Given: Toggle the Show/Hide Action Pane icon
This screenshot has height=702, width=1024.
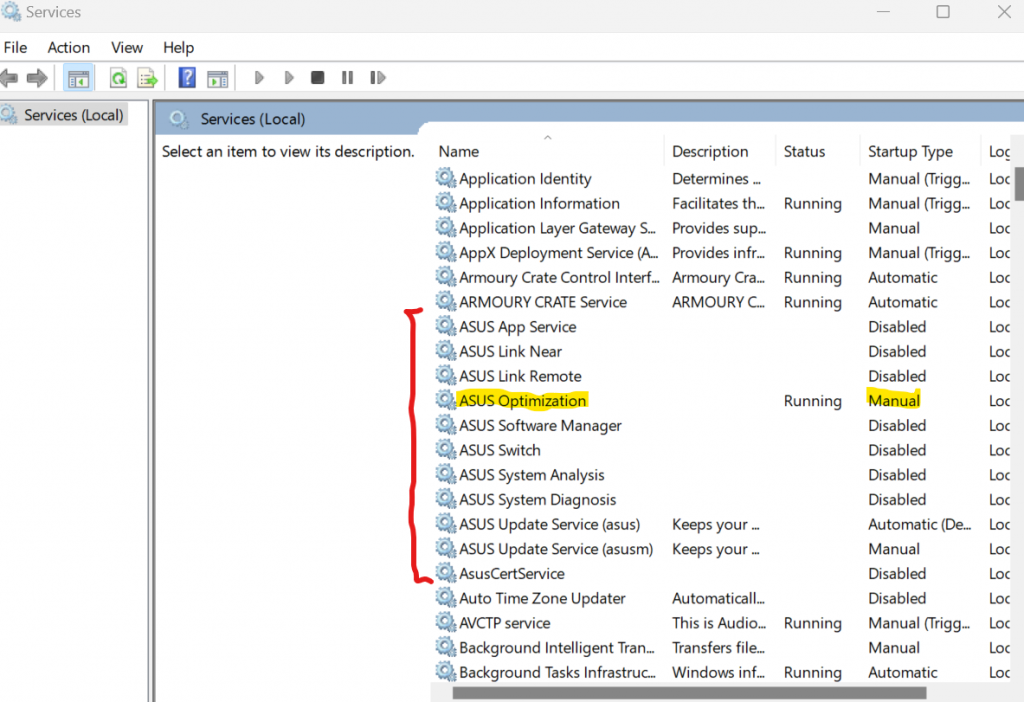Looking at the screenshot, I should (x=217, y=78).
